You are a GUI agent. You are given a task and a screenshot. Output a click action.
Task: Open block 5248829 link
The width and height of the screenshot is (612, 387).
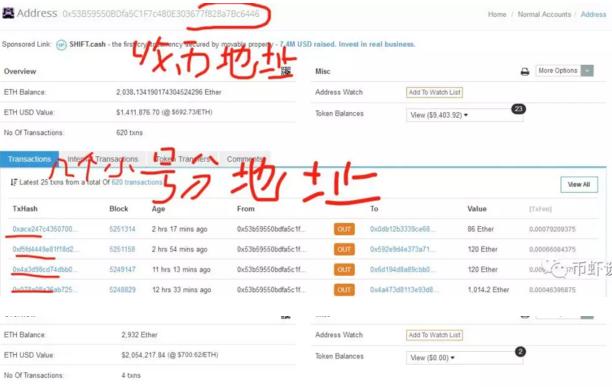122,290
